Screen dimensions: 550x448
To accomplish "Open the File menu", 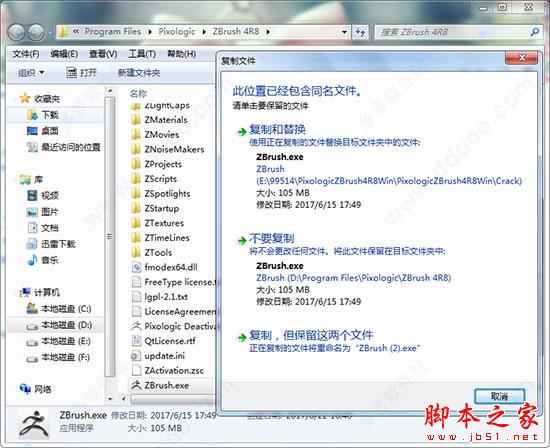I will point(26,54).
